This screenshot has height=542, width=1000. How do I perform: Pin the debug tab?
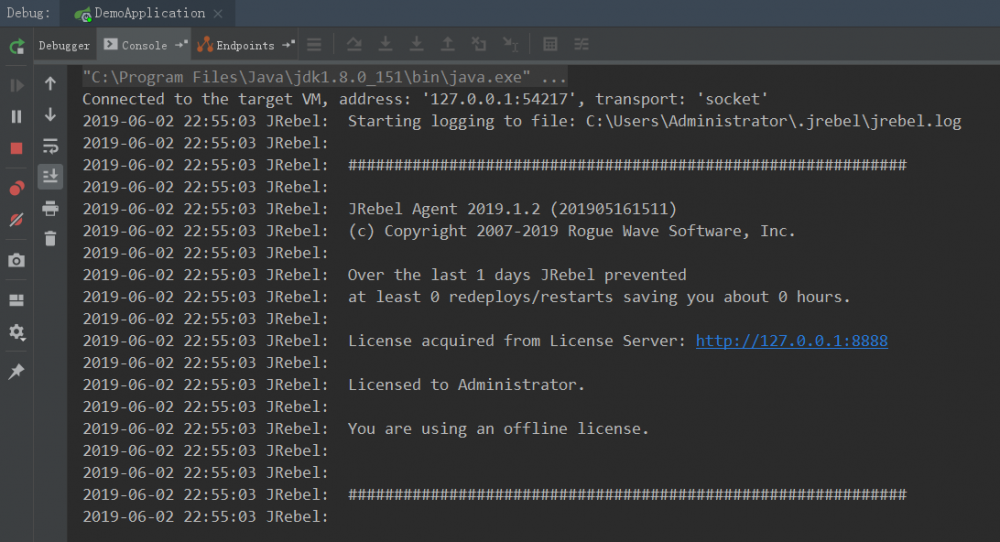(16, 372)
